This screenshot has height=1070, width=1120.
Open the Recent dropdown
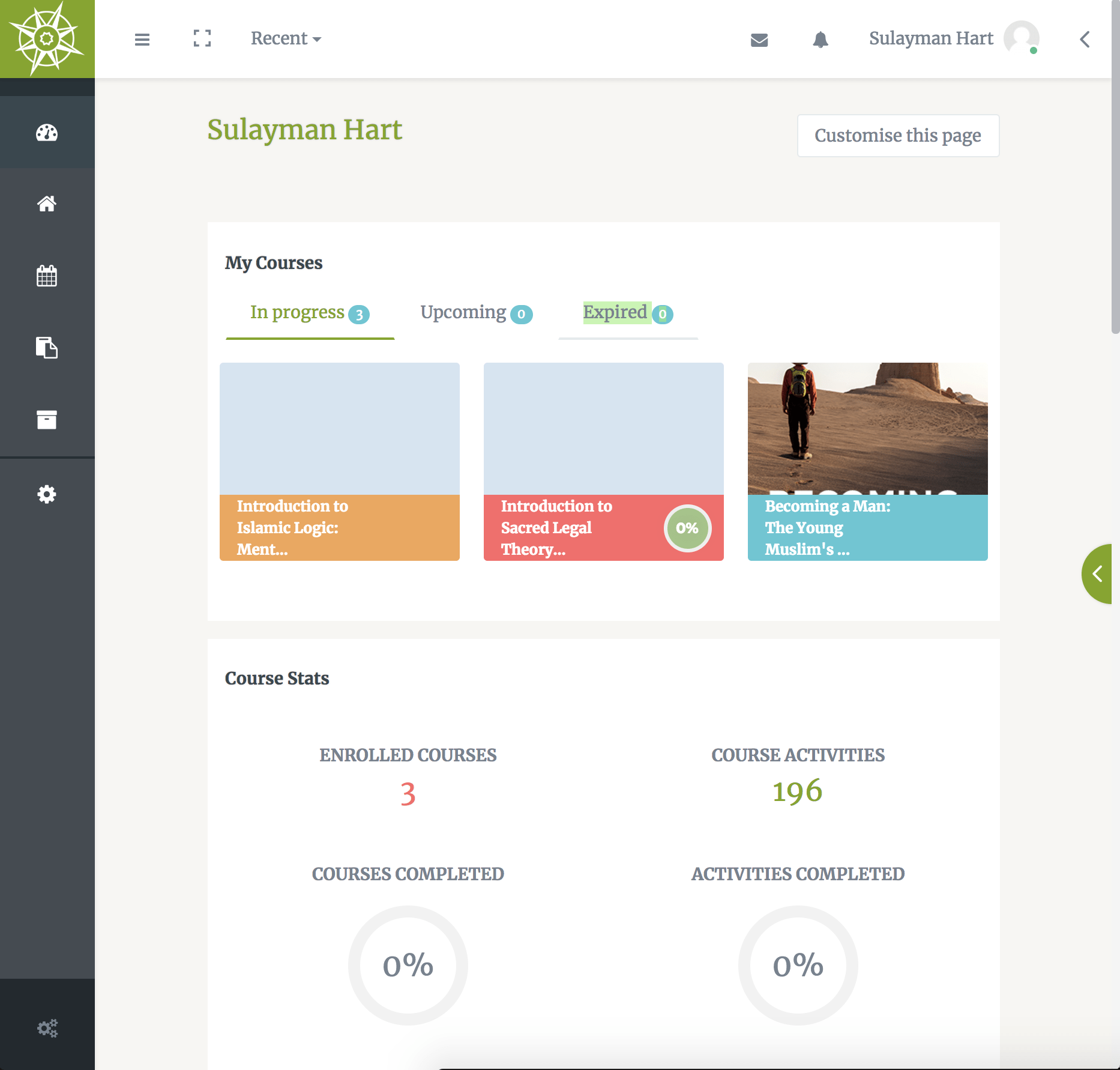click(286, 38)
